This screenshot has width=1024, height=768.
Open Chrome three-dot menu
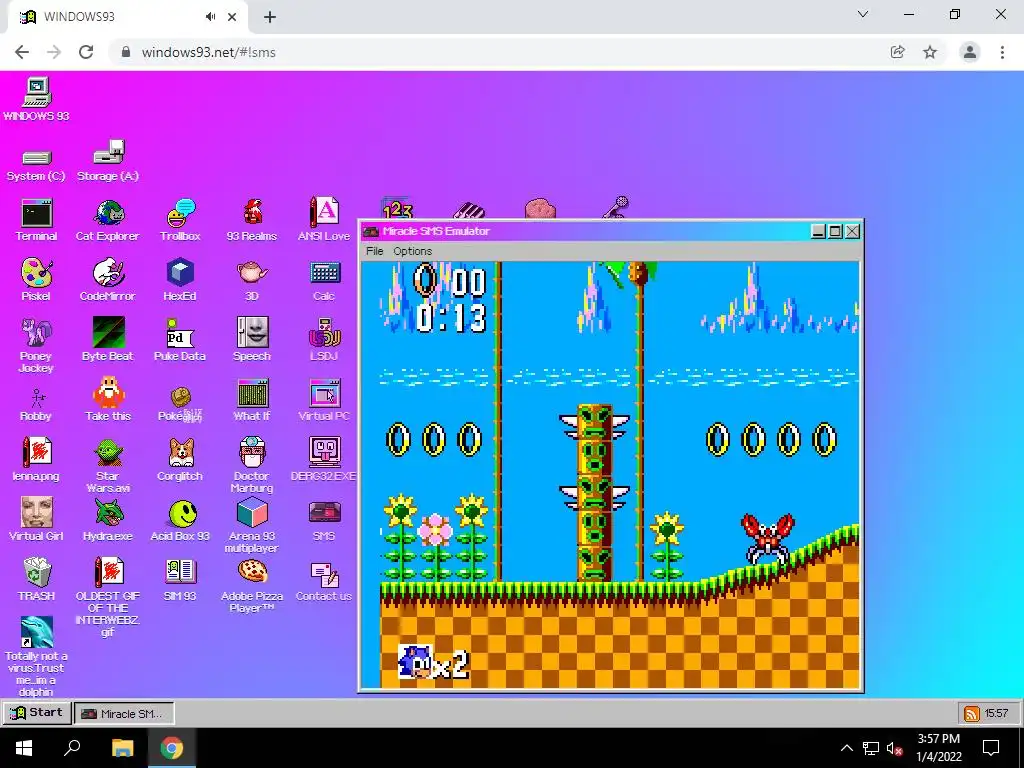pyautogui.click(x=1002, y=52)
